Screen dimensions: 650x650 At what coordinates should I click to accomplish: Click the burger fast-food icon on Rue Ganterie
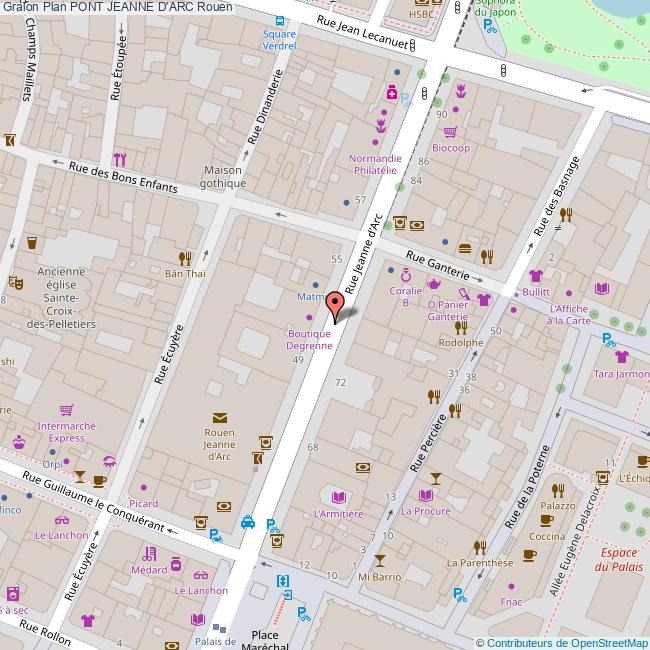tap(464, 249)
